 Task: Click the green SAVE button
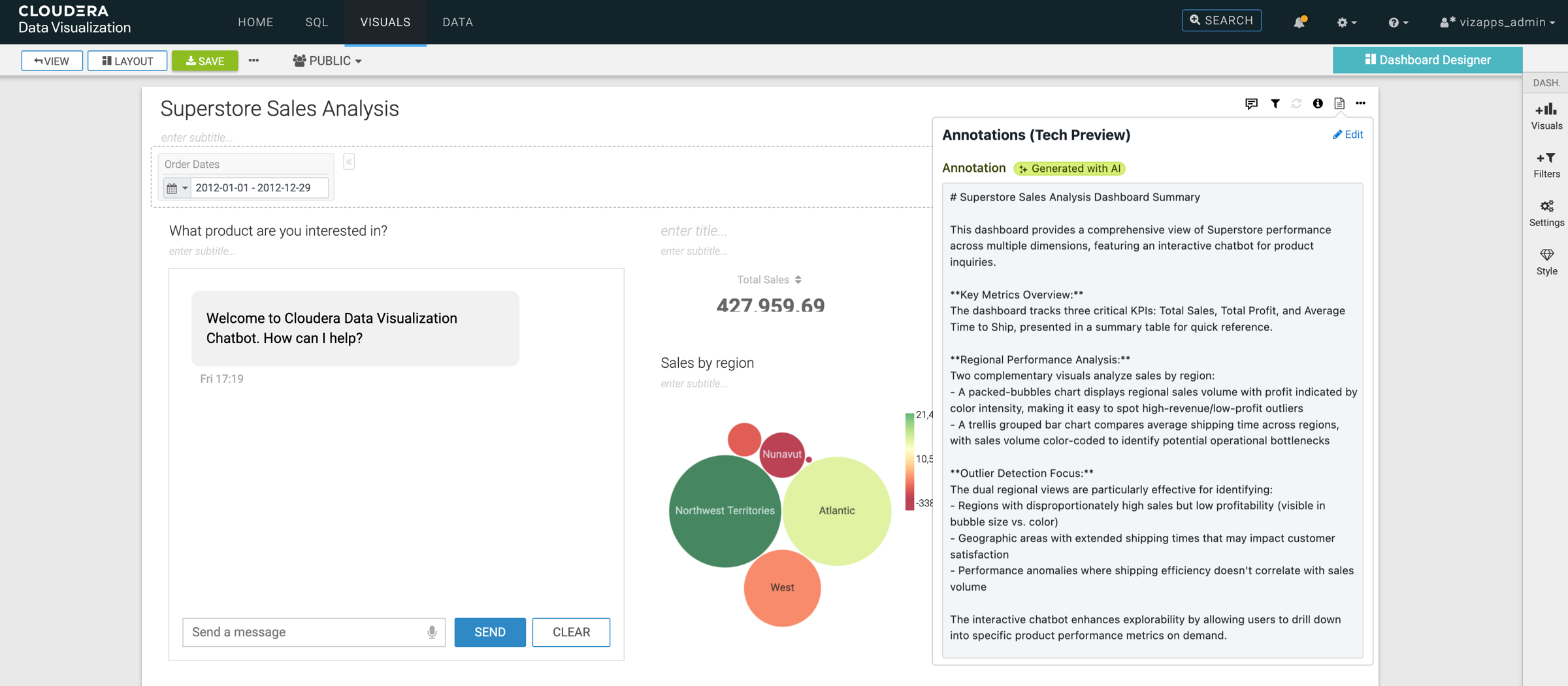tap(205, 61)
